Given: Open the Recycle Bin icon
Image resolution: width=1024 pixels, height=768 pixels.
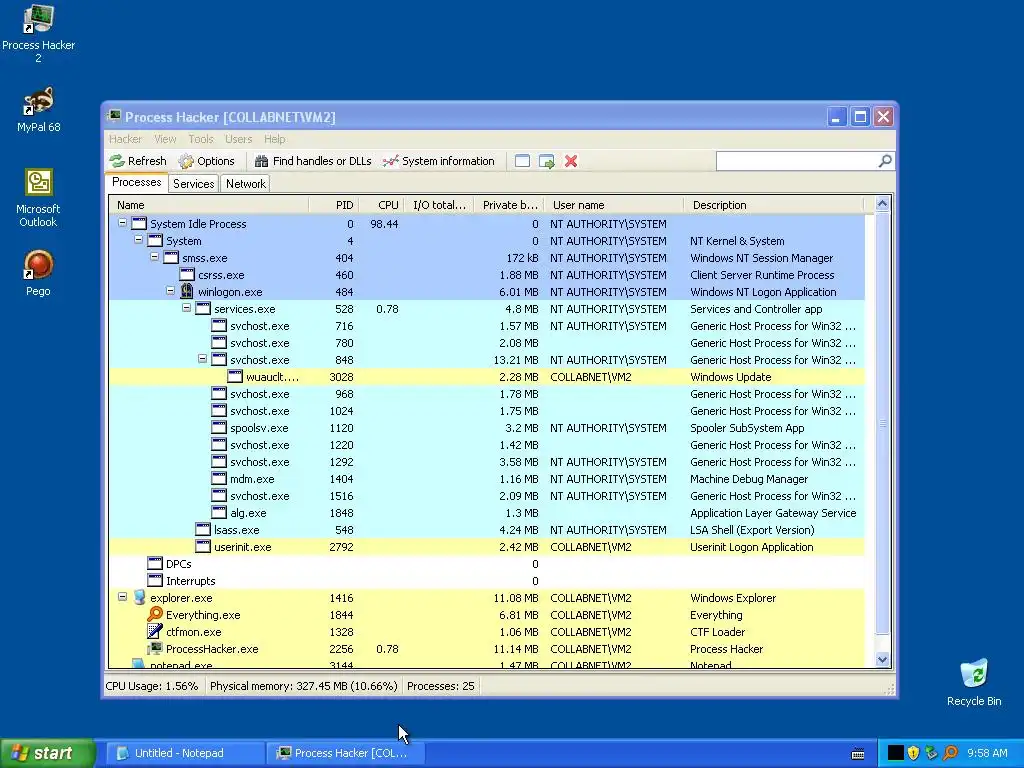Looking at the screenshot, I should 974,682.
